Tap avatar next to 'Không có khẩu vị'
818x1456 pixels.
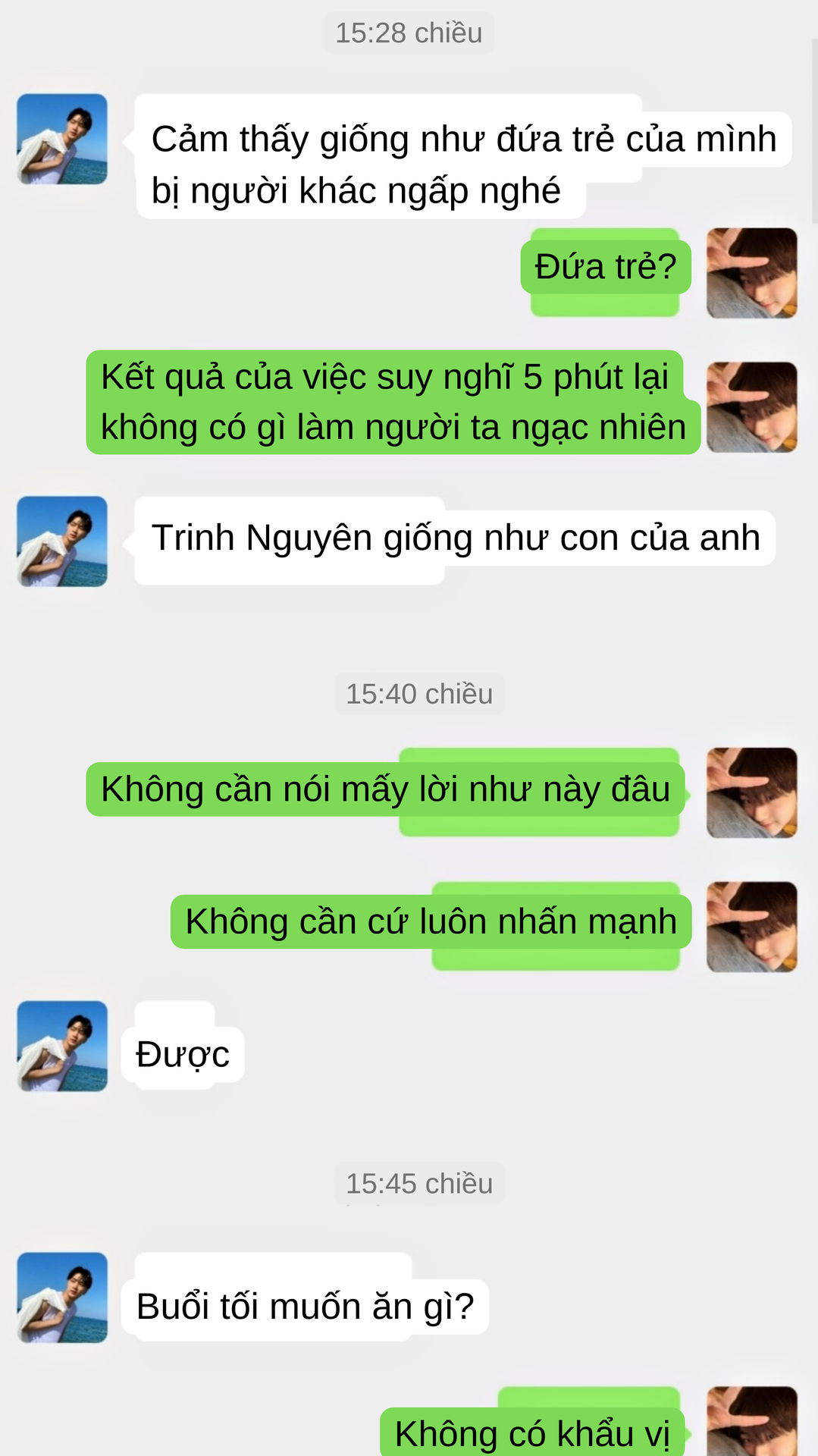pos(752,1421)
